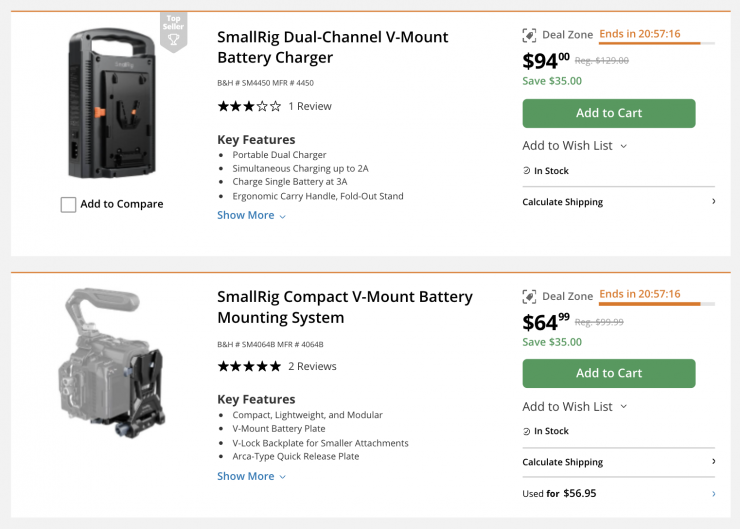Open Add to Wish List dropdown for mounting system
The width and height of the screenshot is (740, 529).
(x=575, y=406)
